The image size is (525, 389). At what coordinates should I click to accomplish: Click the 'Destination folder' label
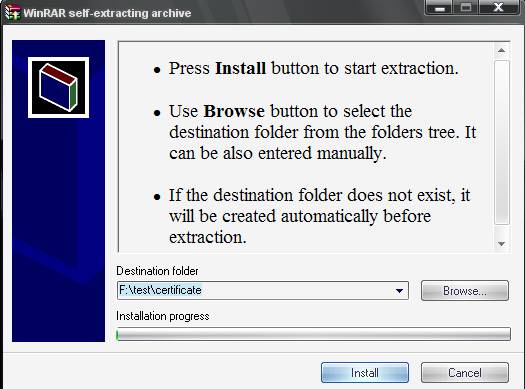pyautogui.click(x=157, y=271)
